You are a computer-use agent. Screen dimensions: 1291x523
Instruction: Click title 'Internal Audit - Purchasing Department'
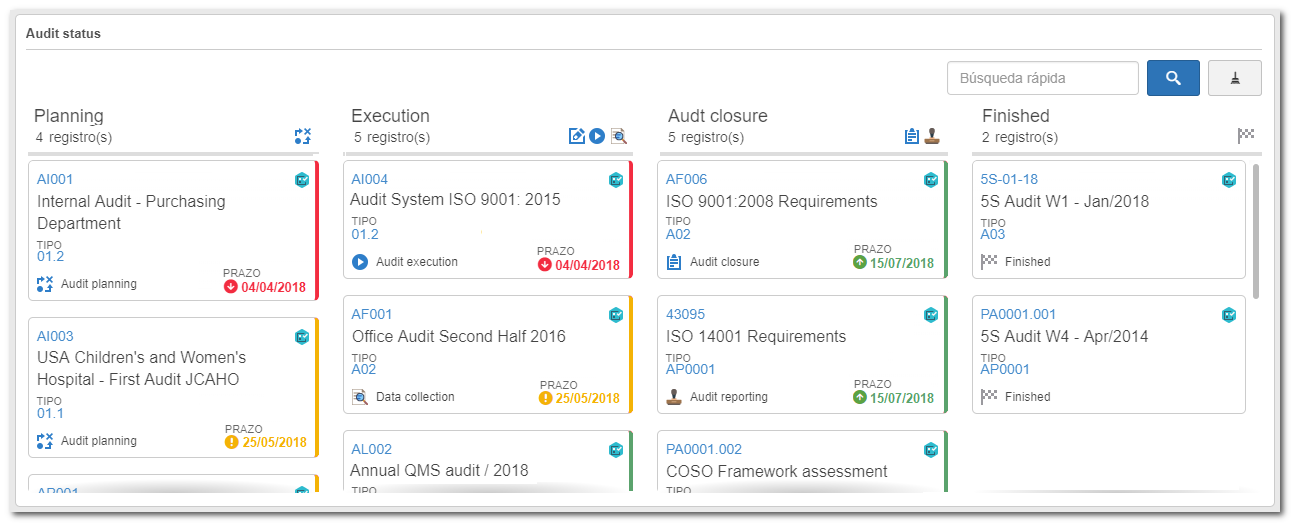pos(131,212)
